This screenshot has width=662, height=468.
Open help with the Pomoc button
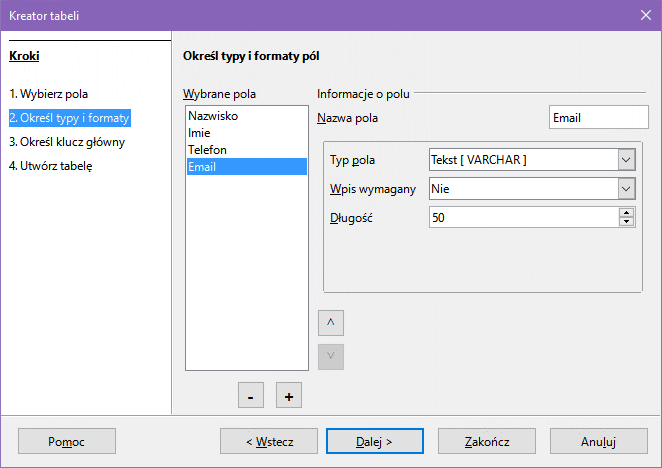[x=67, y=441]
